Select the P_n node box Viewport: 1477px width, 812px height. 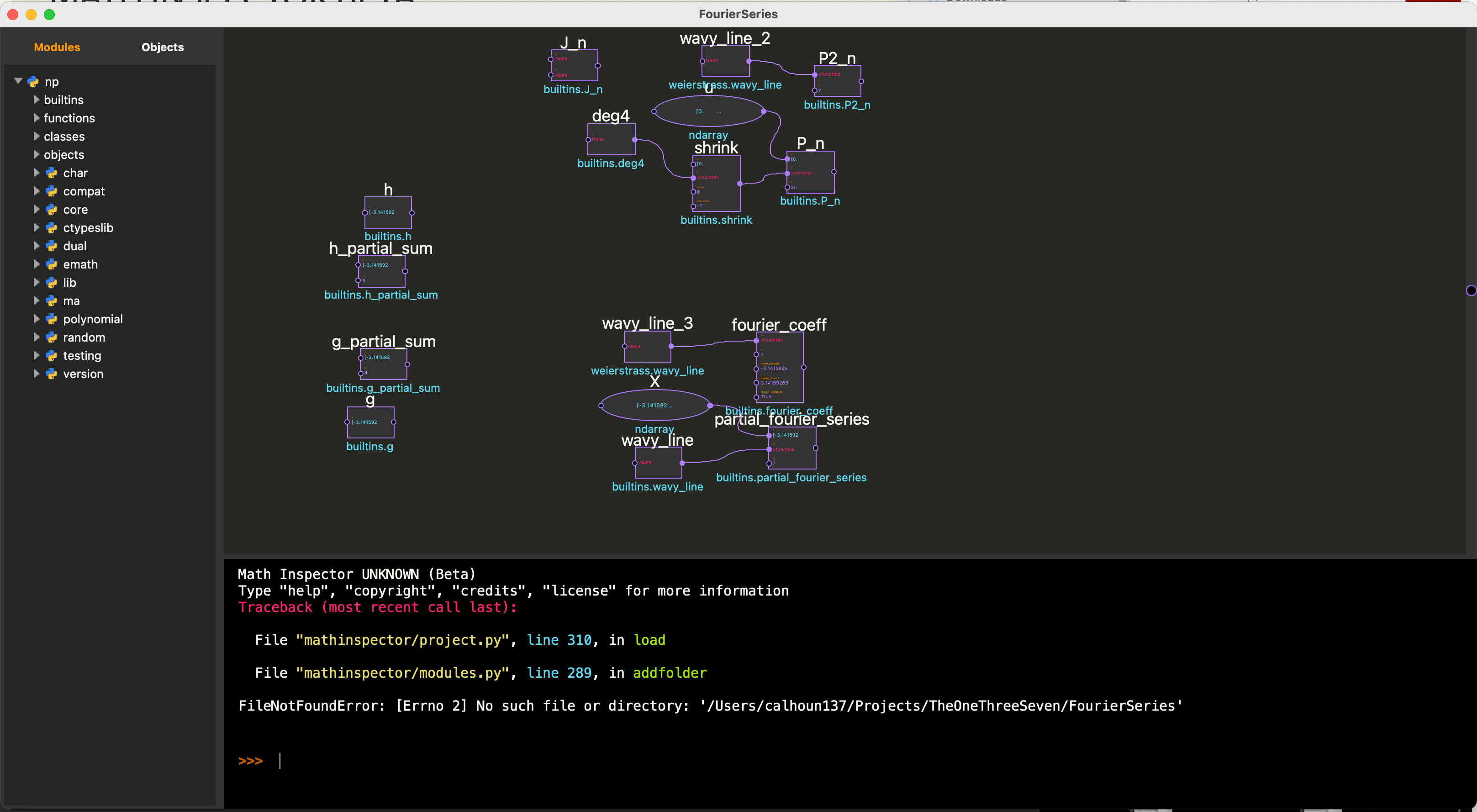(810, 172)
